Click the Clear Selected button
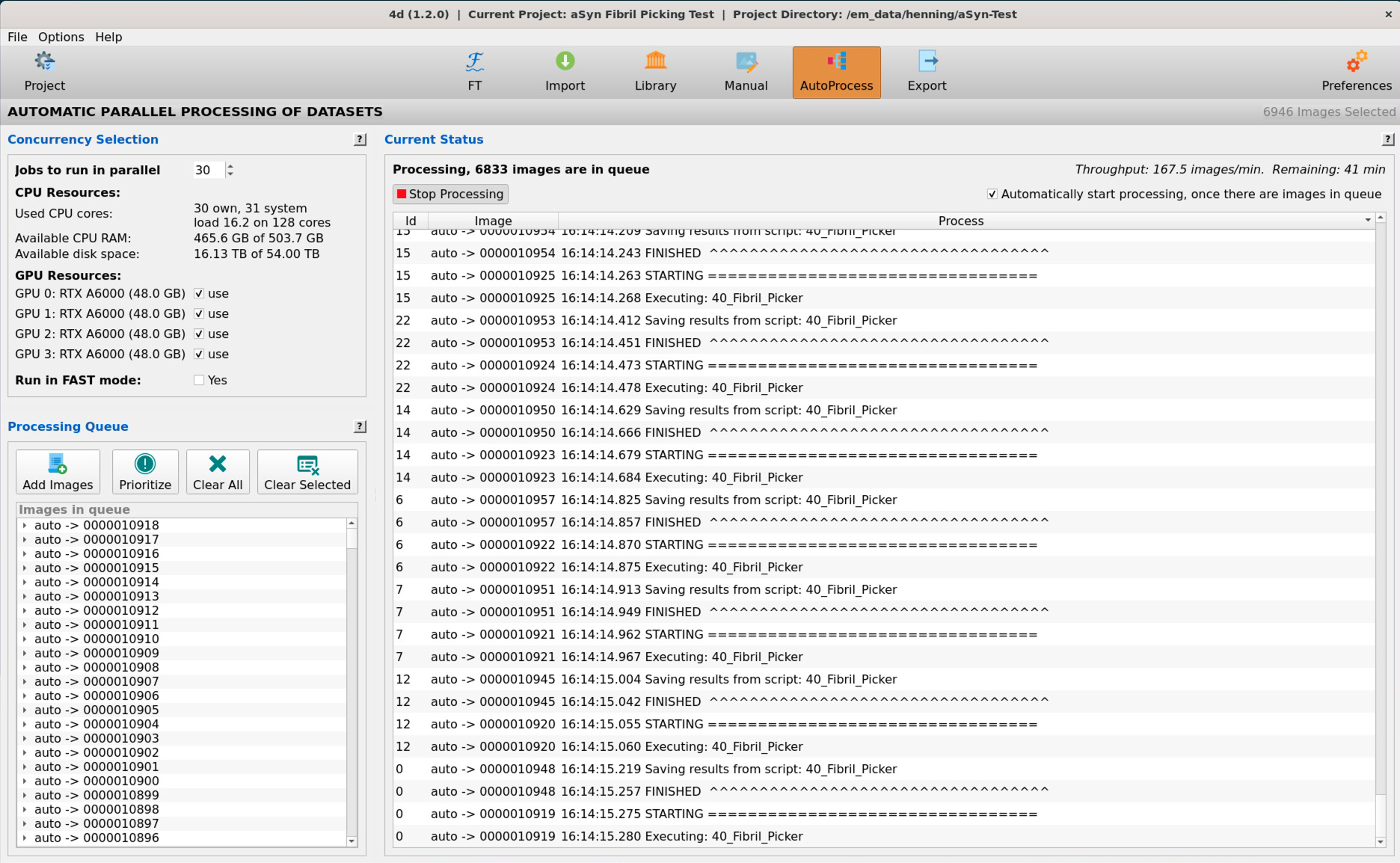The width and height of the screenshot is (1400, 863). pos(307,472)
